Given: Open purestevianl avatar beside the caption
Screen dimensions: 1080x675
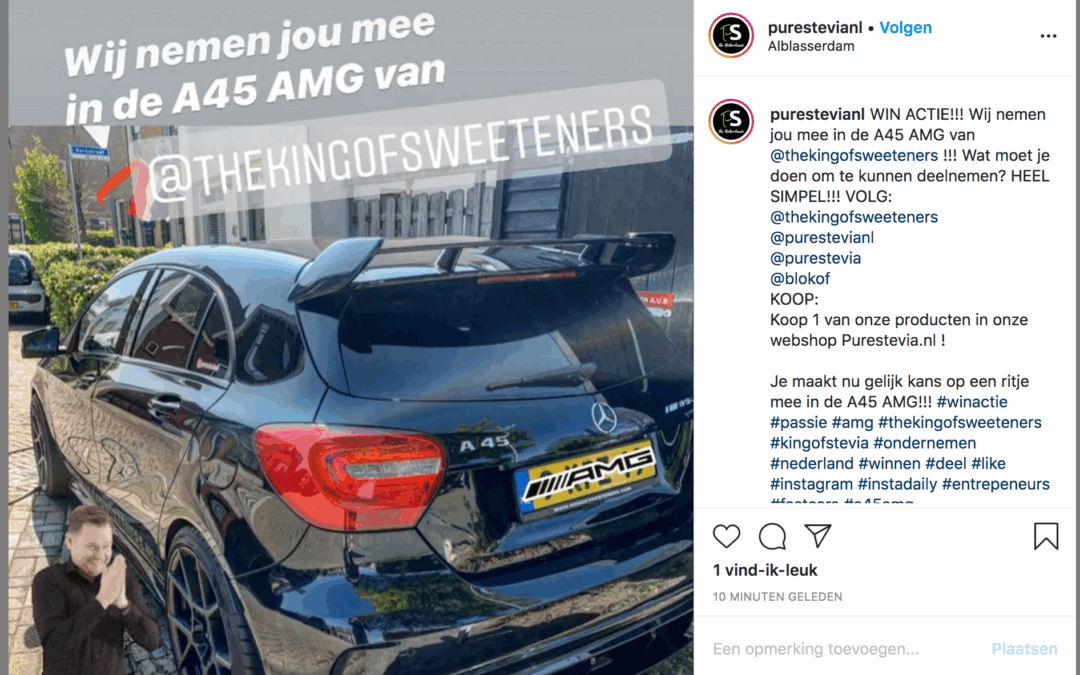Looking at the screenshot, I should [731, 122].
